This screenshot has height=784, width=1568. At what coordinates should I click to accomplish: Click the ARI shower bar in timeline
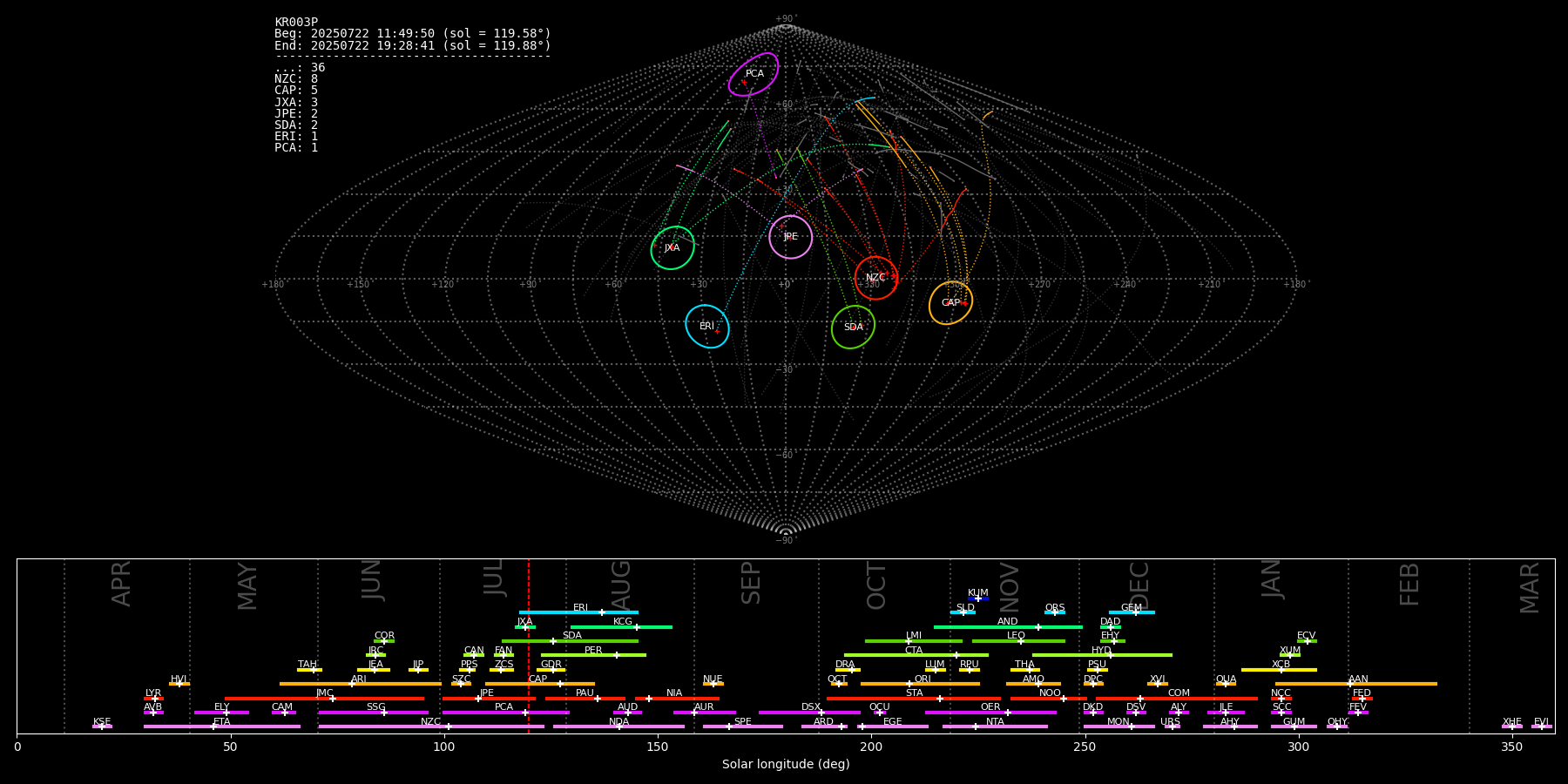pyautogui.click(x=361, y=684)
